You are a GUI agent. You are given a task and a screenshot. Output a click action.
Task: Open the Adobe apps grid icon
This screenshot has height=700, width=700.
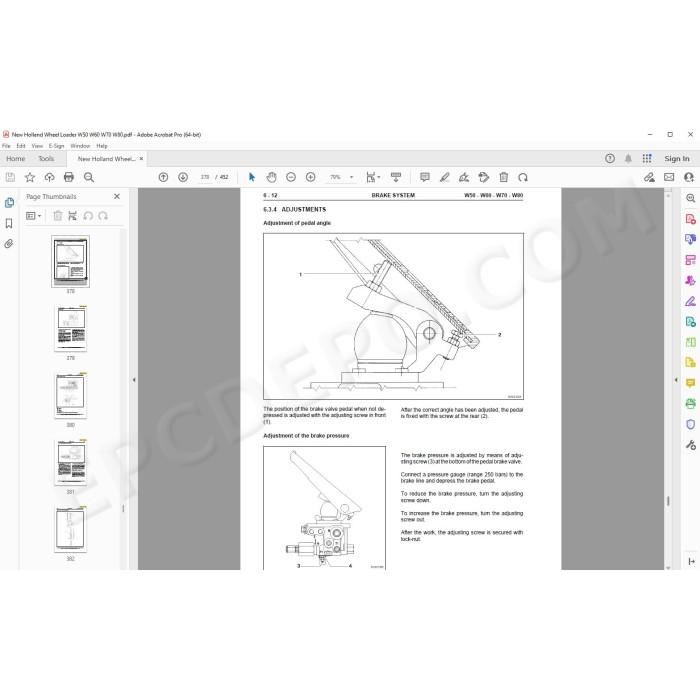point(647,158)
